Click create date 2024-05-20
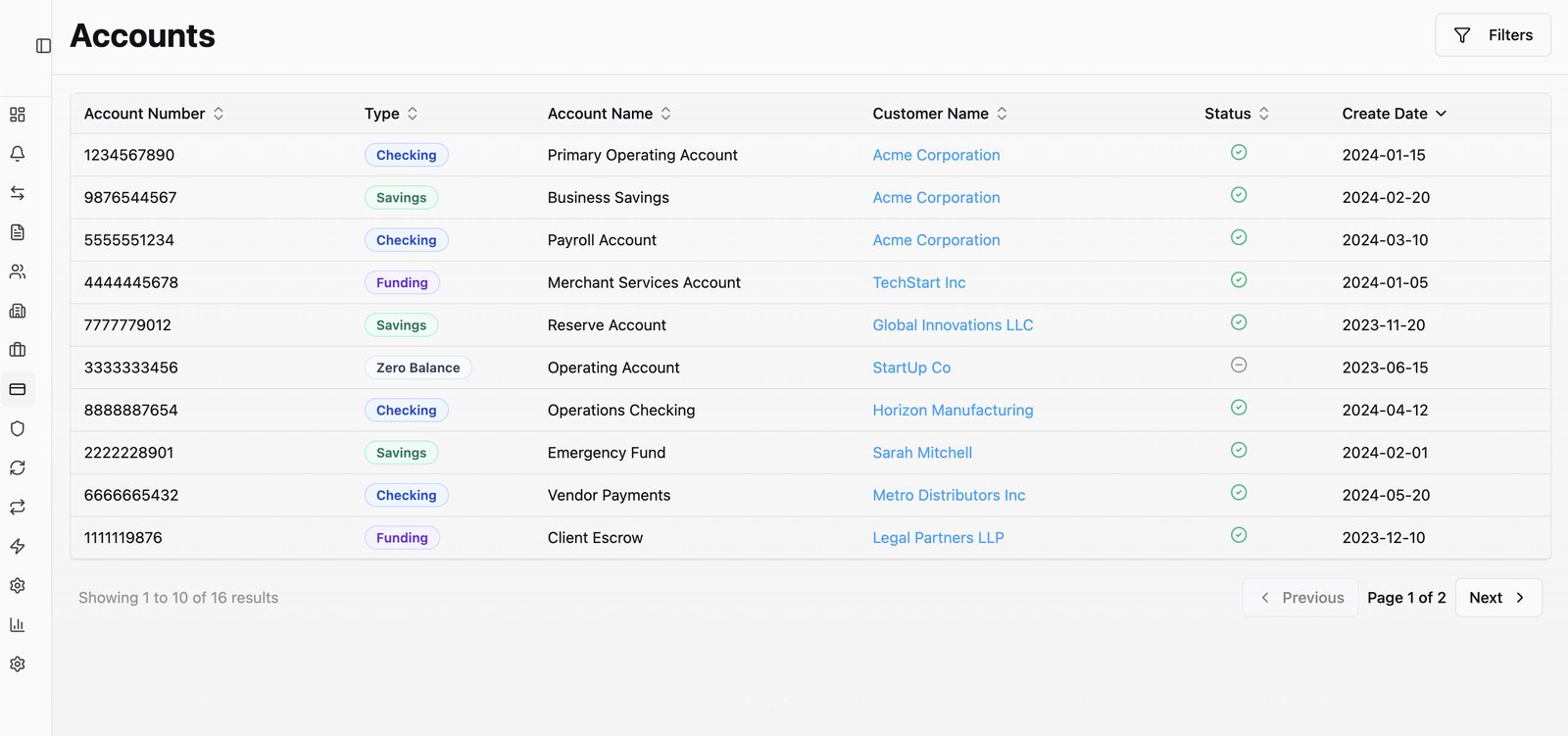Viewport: 1568px width, 736px height. coord(1386,495)
